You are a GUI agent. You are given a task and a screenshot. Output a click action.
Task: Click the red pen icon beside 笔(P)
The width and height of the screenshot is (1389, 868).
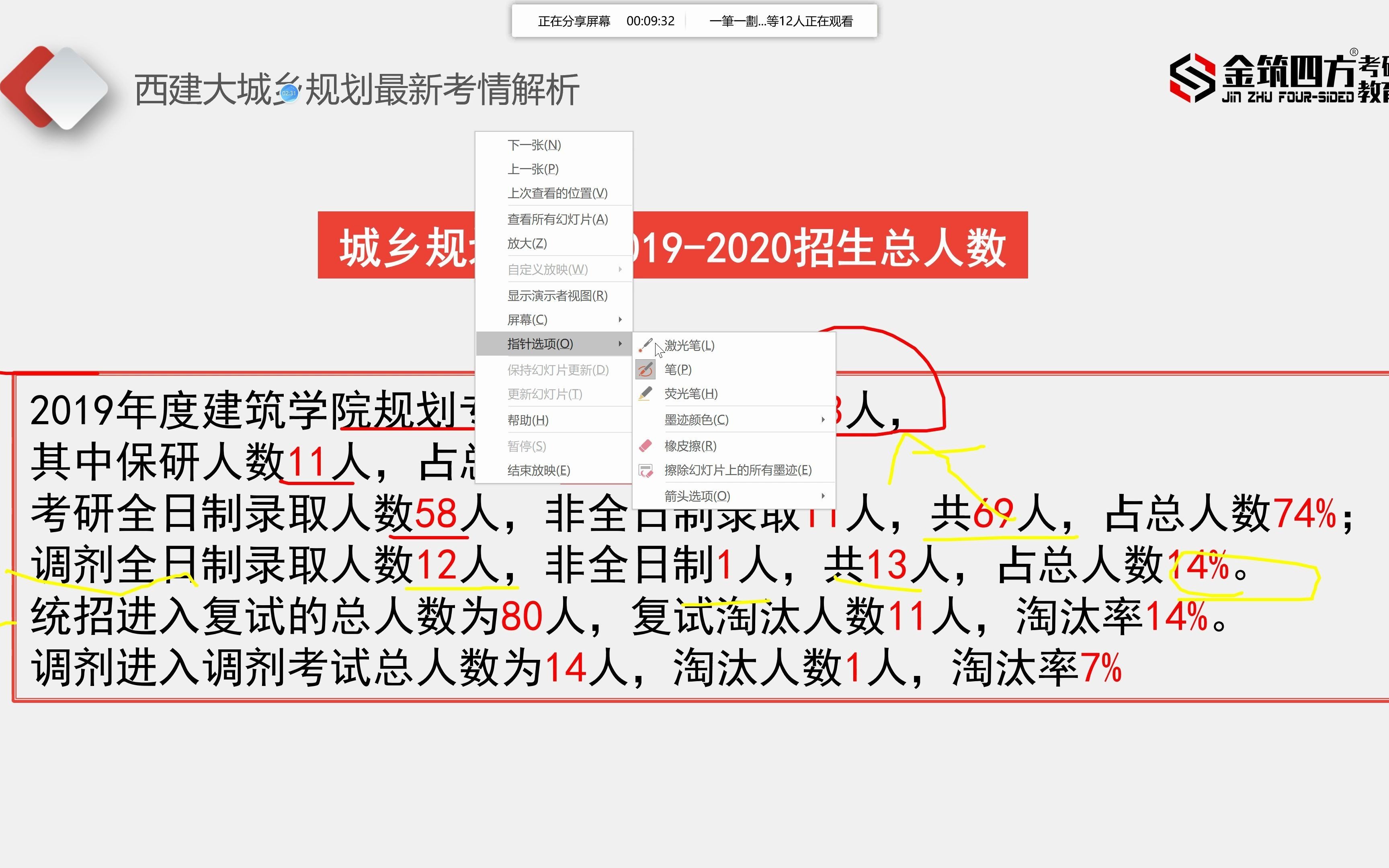pos(645,370)
